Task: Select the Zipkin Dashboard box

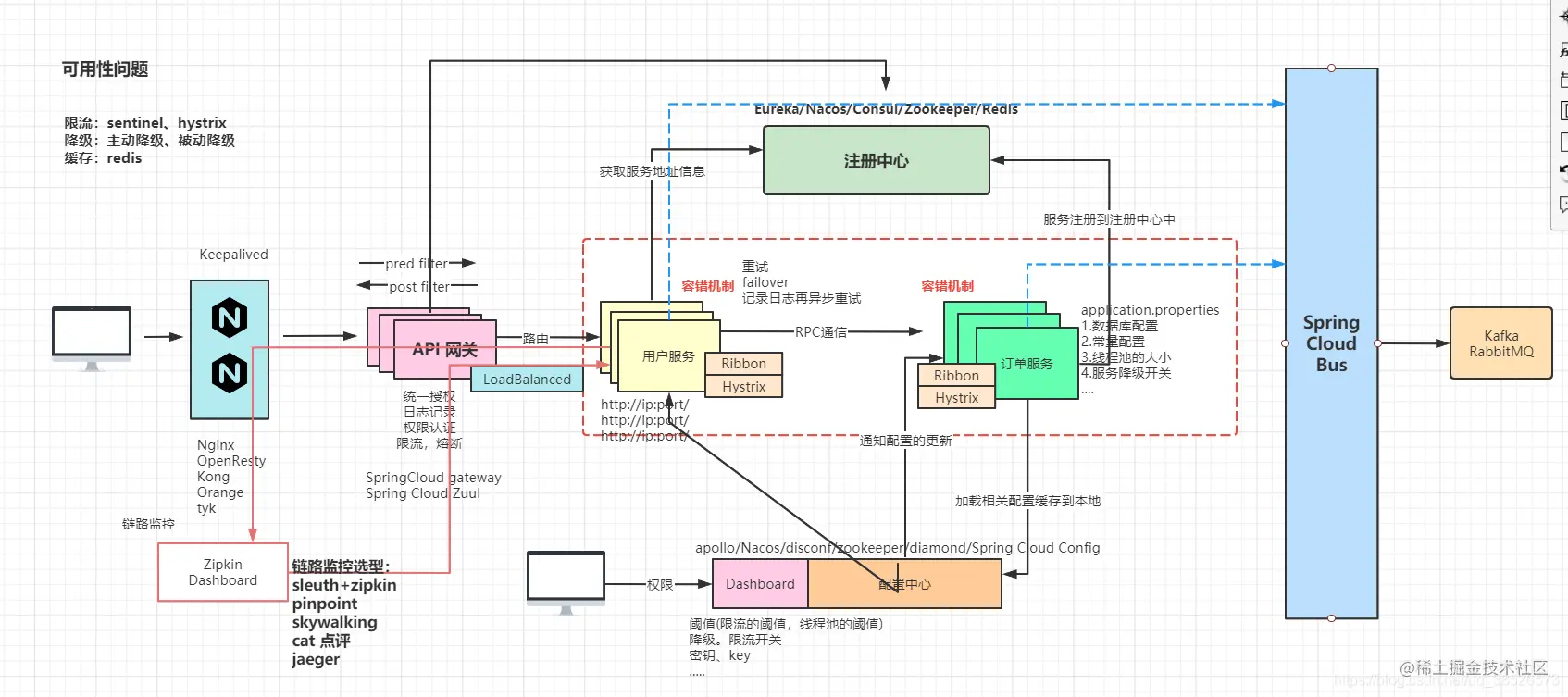Action: tap(223, 572)
